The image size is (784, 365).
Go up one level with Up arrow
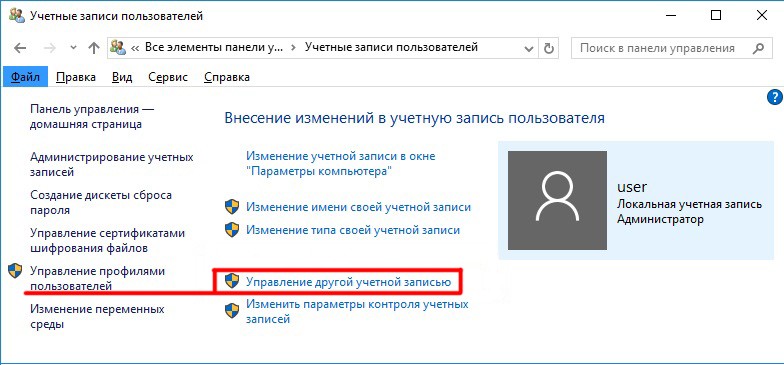(x=94, y=48)
